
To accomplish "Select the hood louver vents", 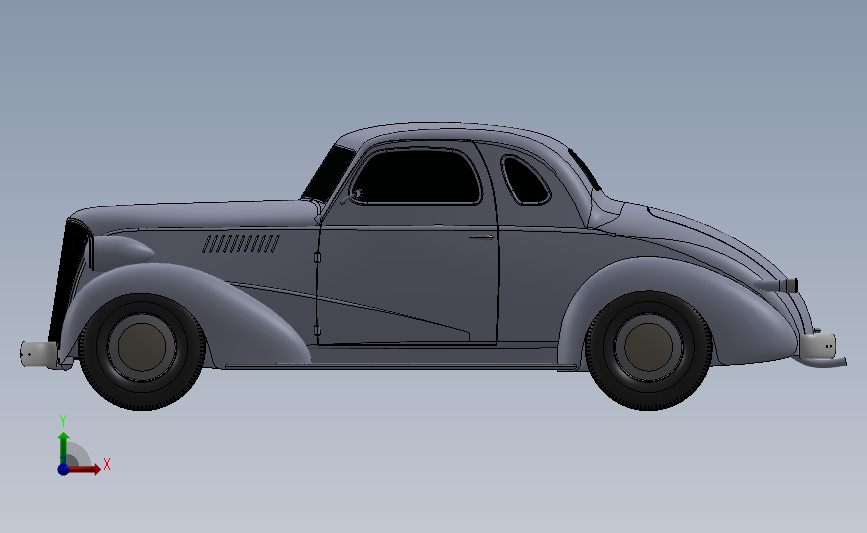I will click(241, 244).
